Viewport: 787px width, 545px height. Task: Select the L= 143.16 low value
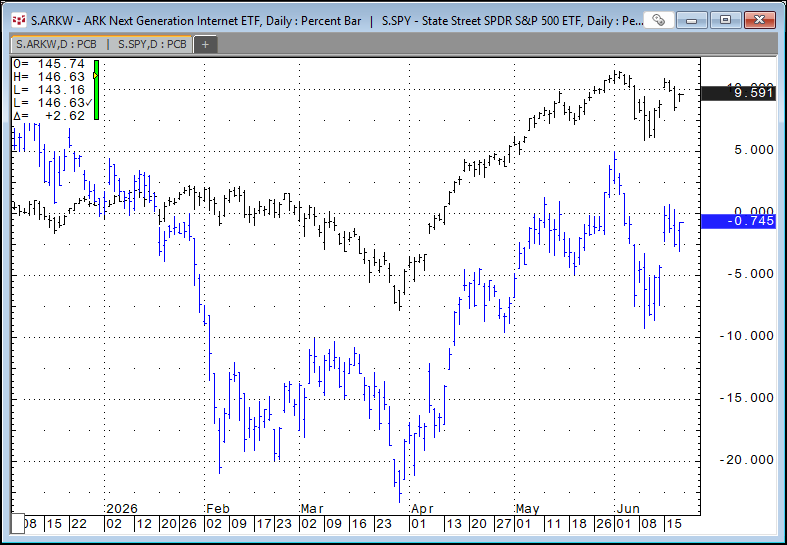click(49, 90)
